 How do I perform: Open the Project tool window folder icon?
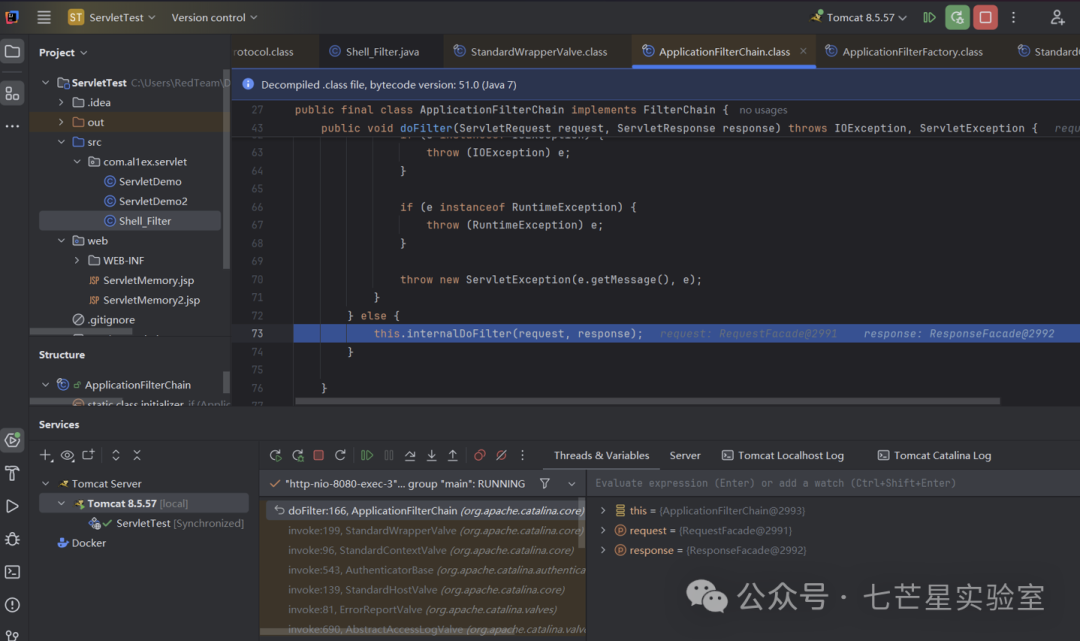click(12, 52)
